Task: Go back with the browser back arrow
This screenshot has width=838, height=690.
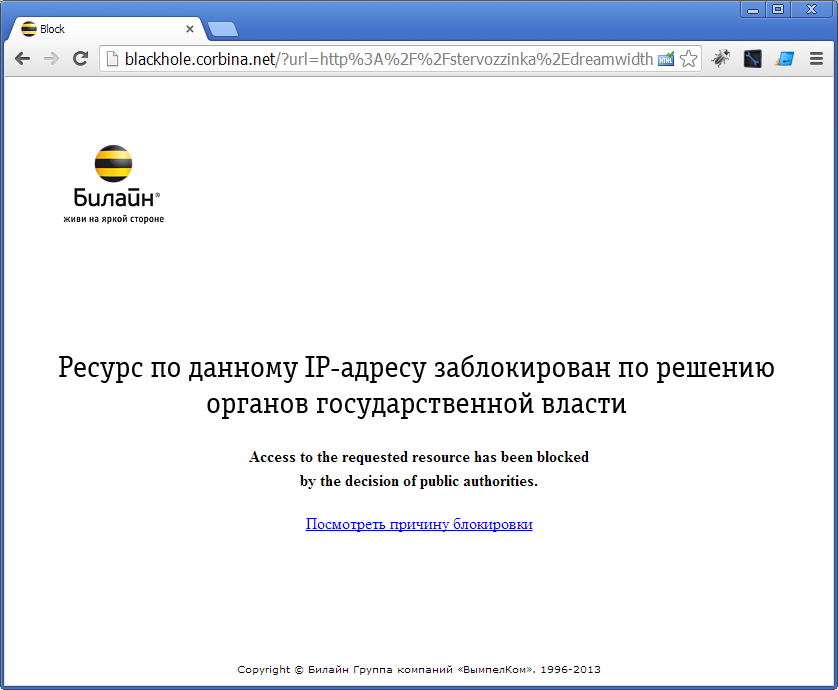Action: pyautogui.click(x=22, y=58)
